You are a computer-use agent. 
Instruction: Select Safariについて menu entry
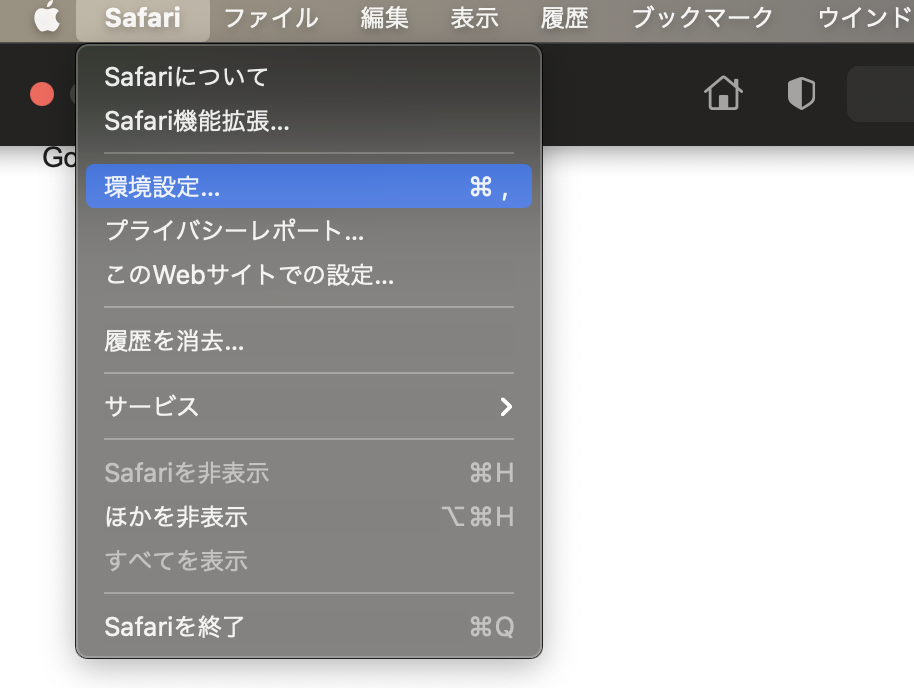point(309,77)
